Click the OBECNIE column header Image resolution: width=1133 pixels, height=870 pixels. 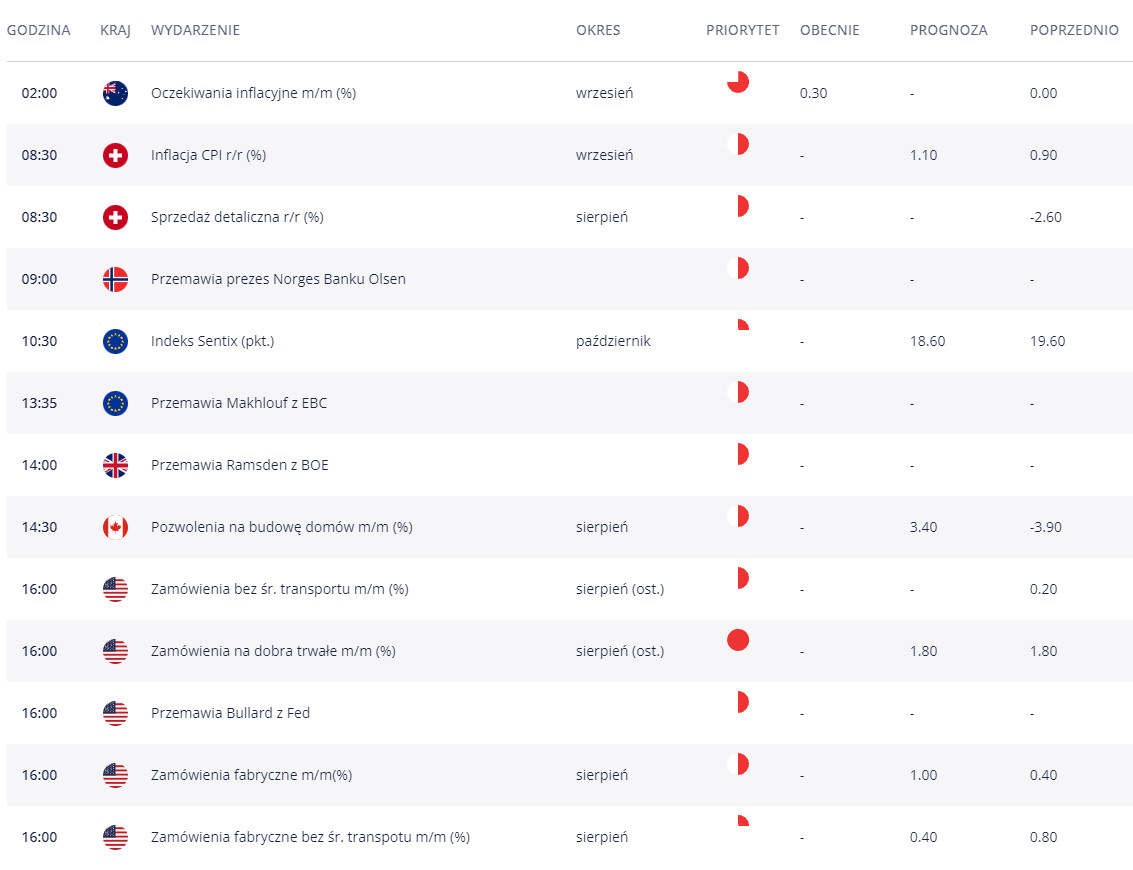tap(830, 30)
